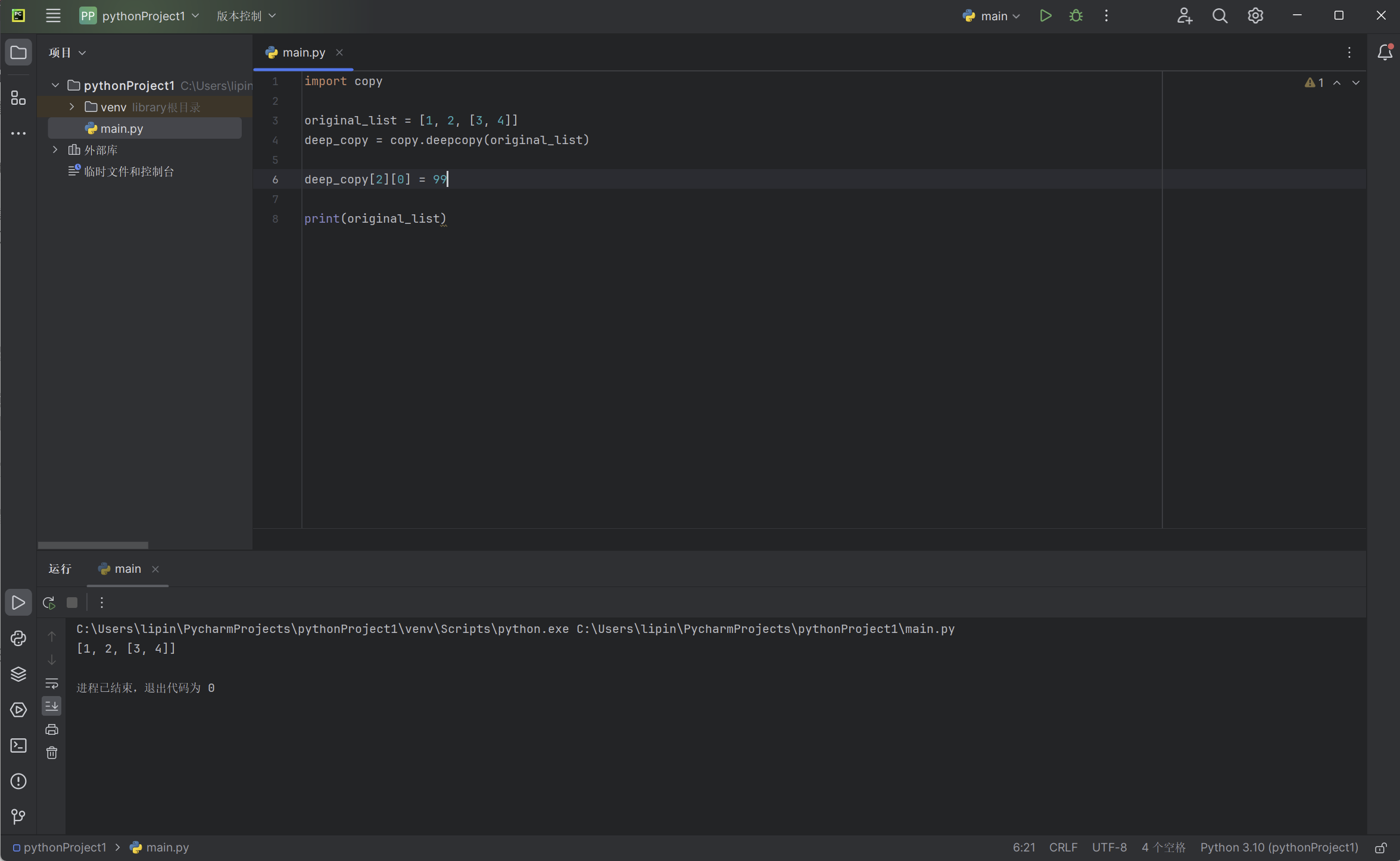
Task: Move down the stack trace in console
Action: 52,660
